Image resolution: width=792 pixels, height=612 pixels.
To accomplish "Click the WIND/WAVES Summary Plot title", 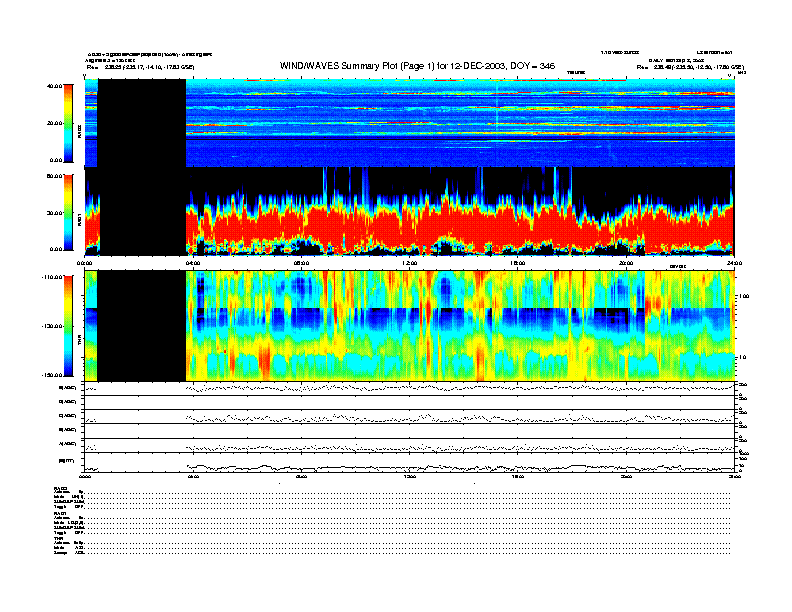I will coord(417,66).
